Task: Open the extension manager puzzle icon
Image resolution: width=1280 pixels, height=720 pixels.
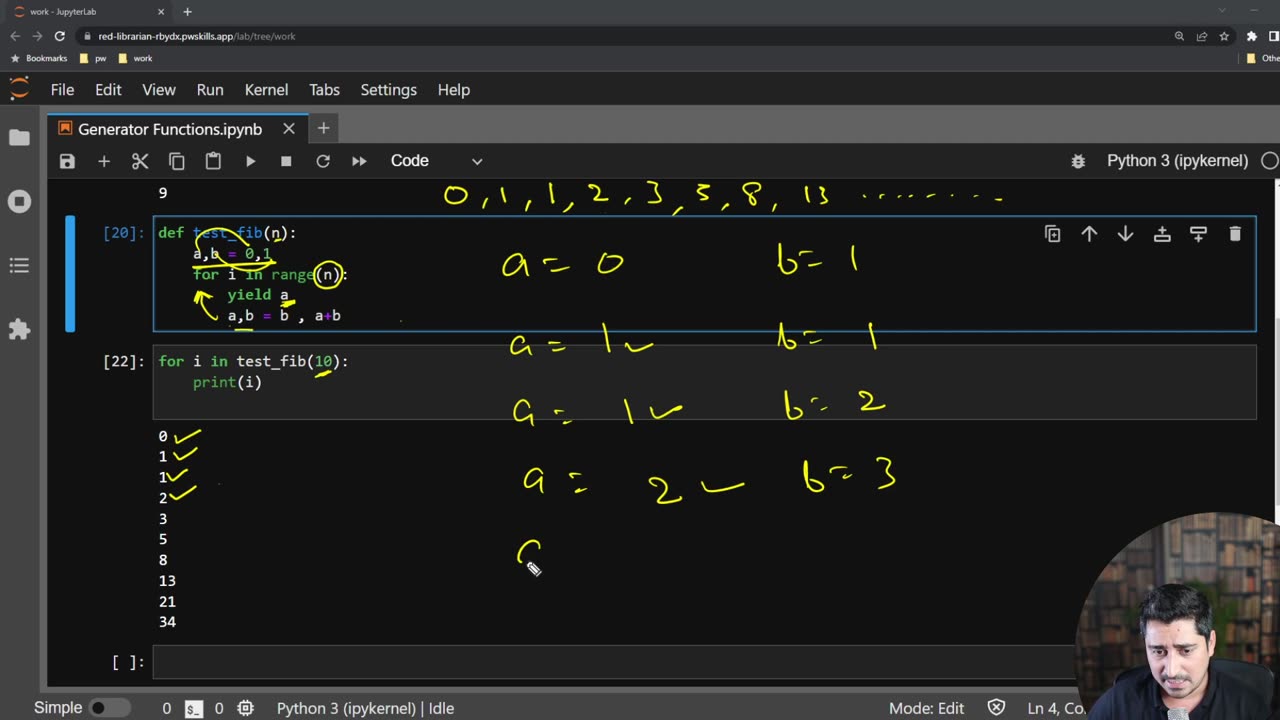Action: click(x=19, y=329)
